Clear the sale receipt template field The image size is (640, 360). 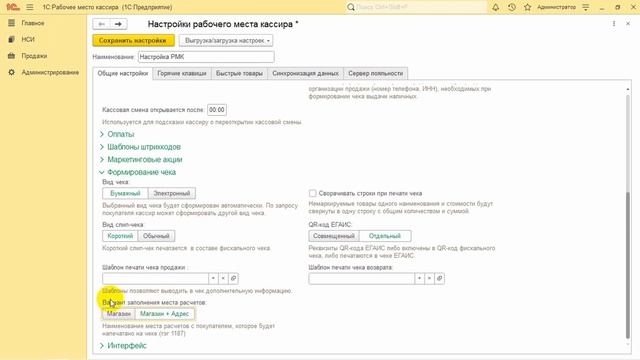click(x=223, y=278)
